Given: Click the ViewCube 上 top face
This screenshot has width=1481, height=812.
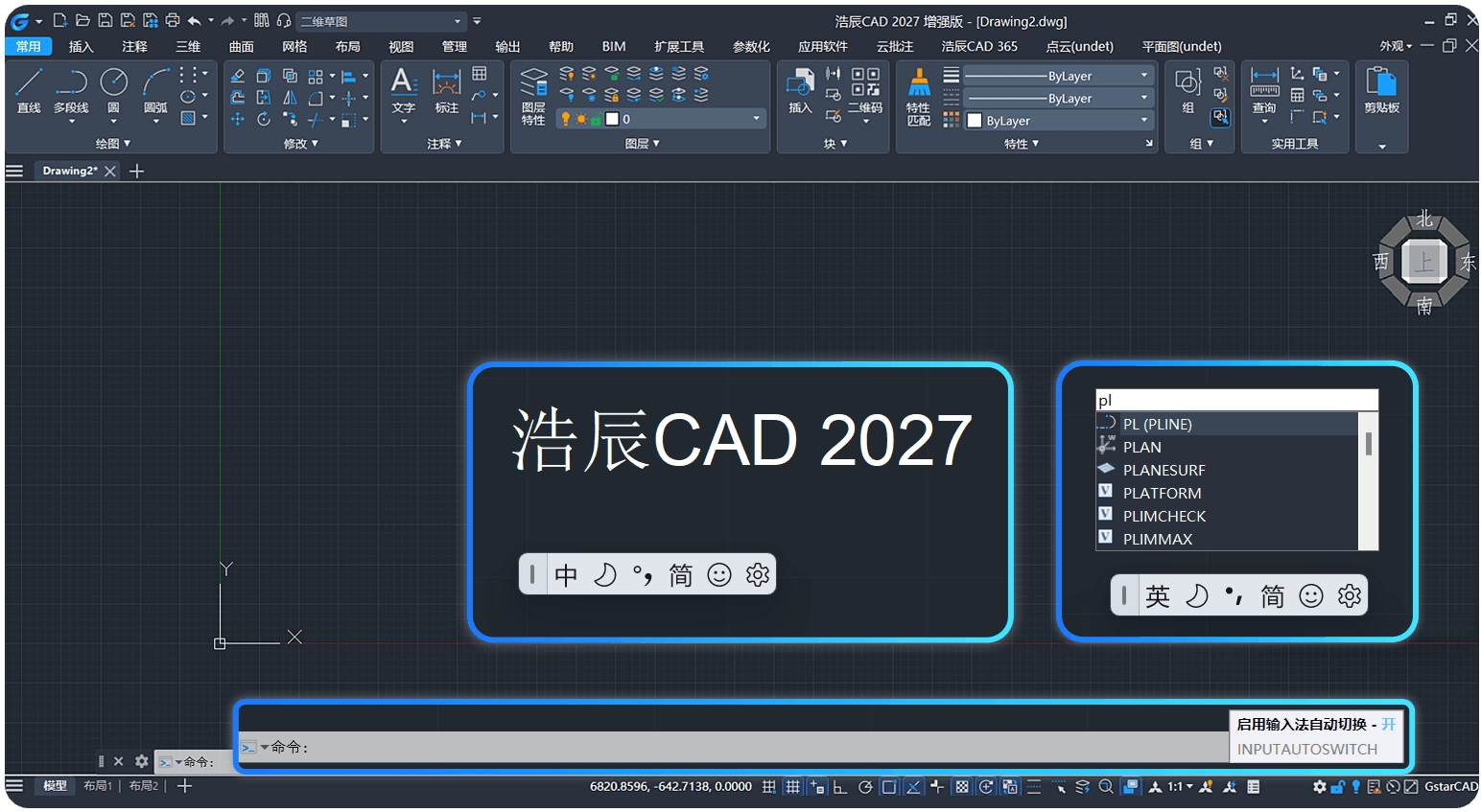Looking at the screenshot, I should tap(1424, 262).
